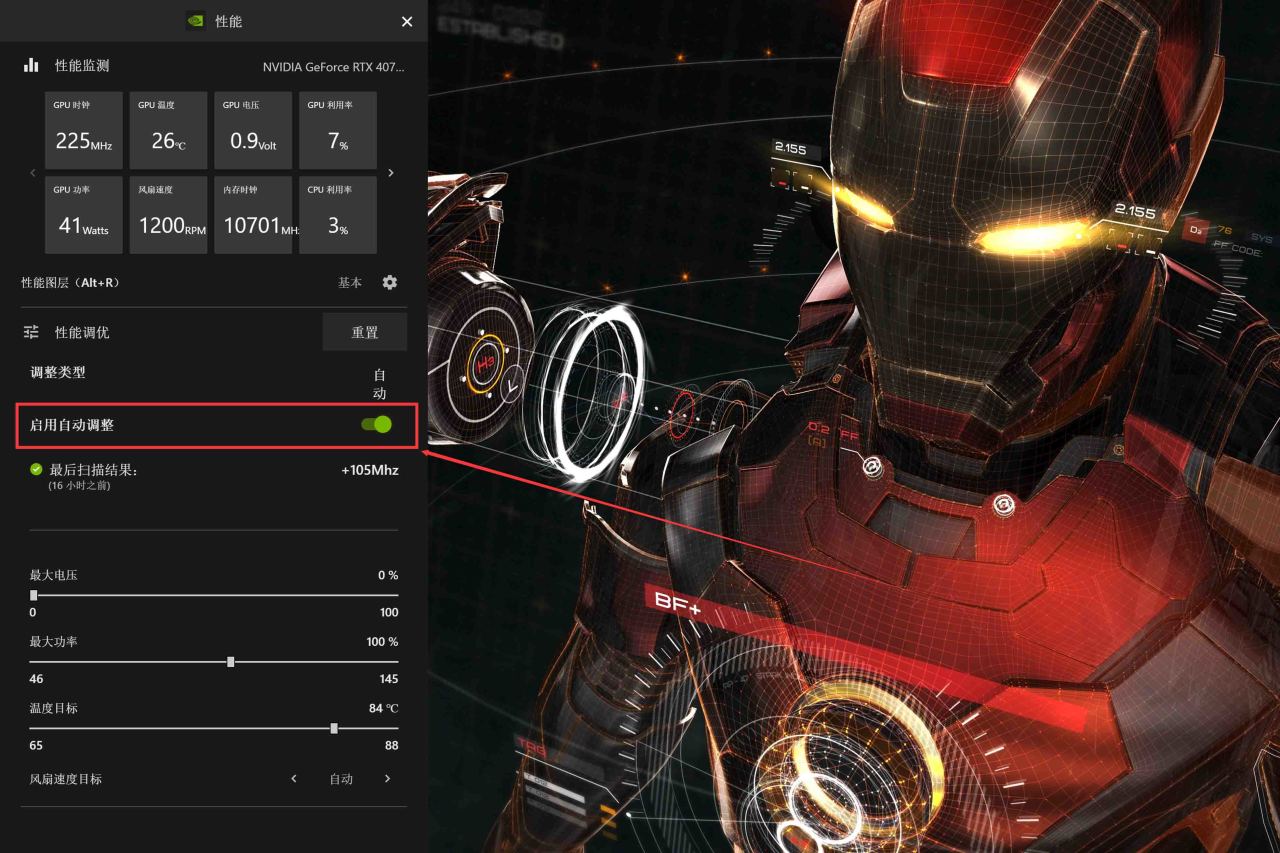Show previous metrics with left arrow
1280x853 pixels.
point(33,173)
